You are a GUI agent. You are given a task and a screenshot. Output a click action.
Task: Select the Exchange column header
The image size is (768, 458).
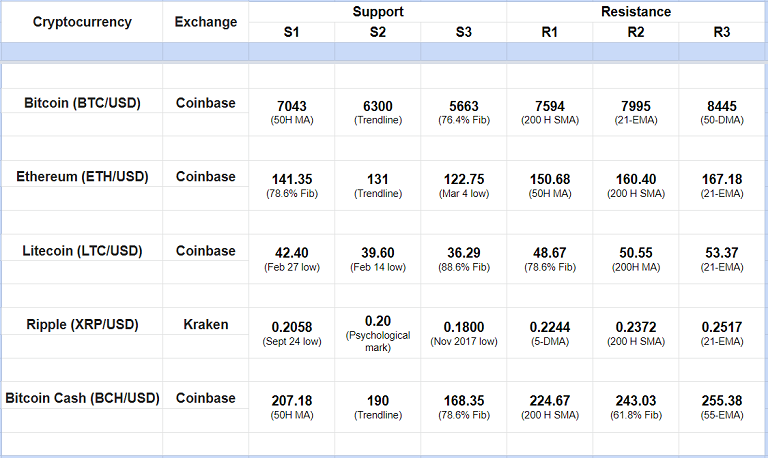(x=206, y=22)
